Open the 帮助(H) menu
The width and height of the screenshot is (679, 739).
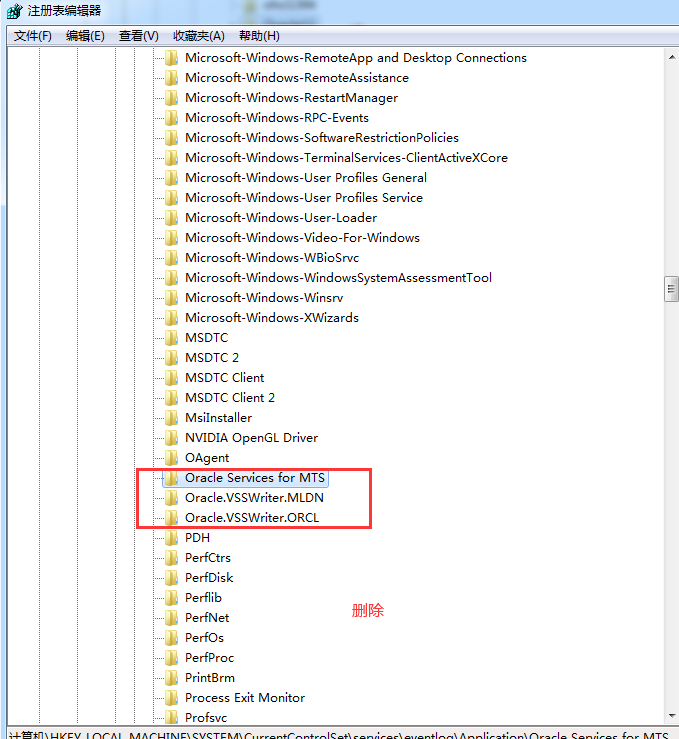259,36
